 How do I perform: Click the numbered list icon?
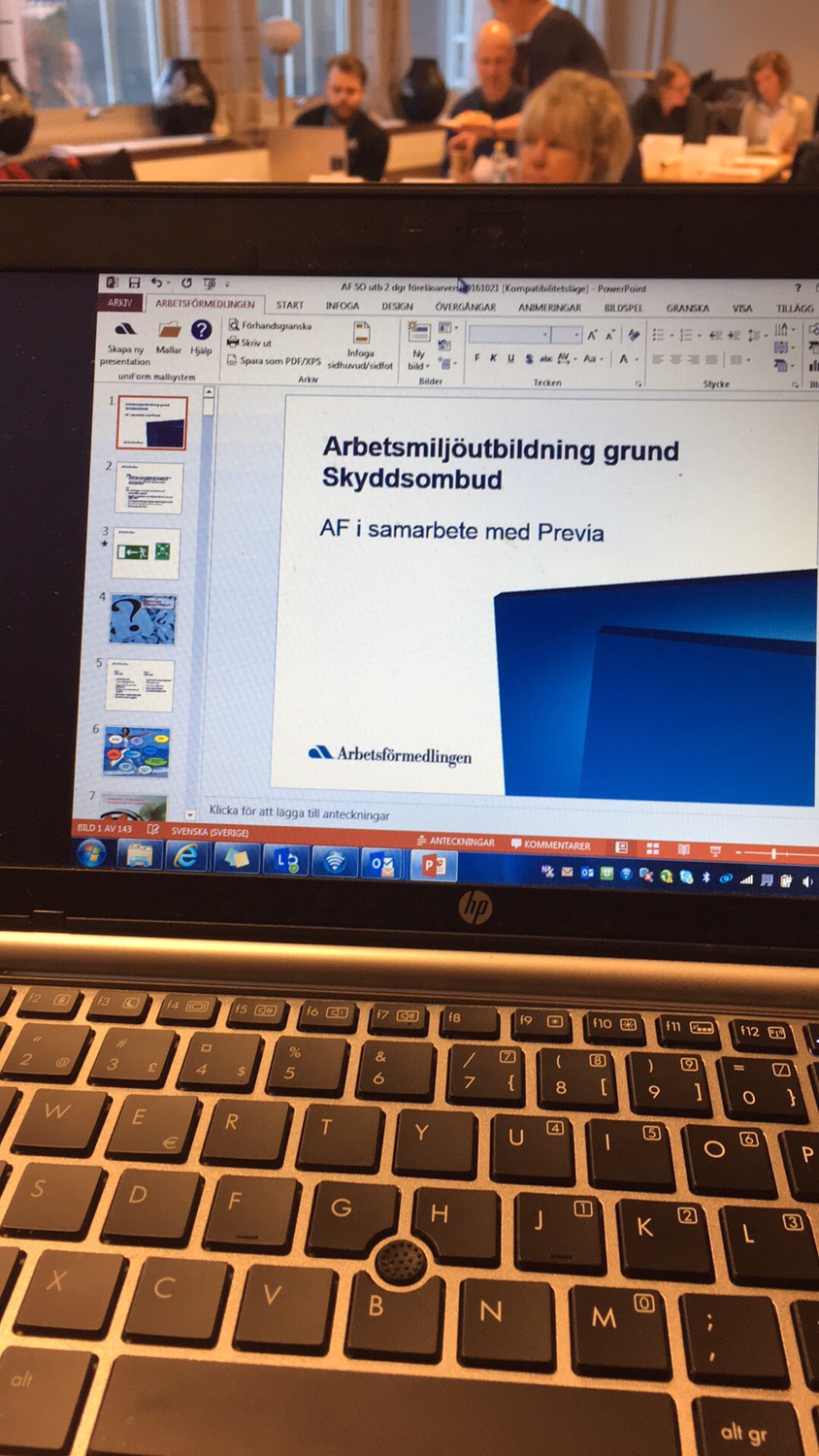click(688, 335)
